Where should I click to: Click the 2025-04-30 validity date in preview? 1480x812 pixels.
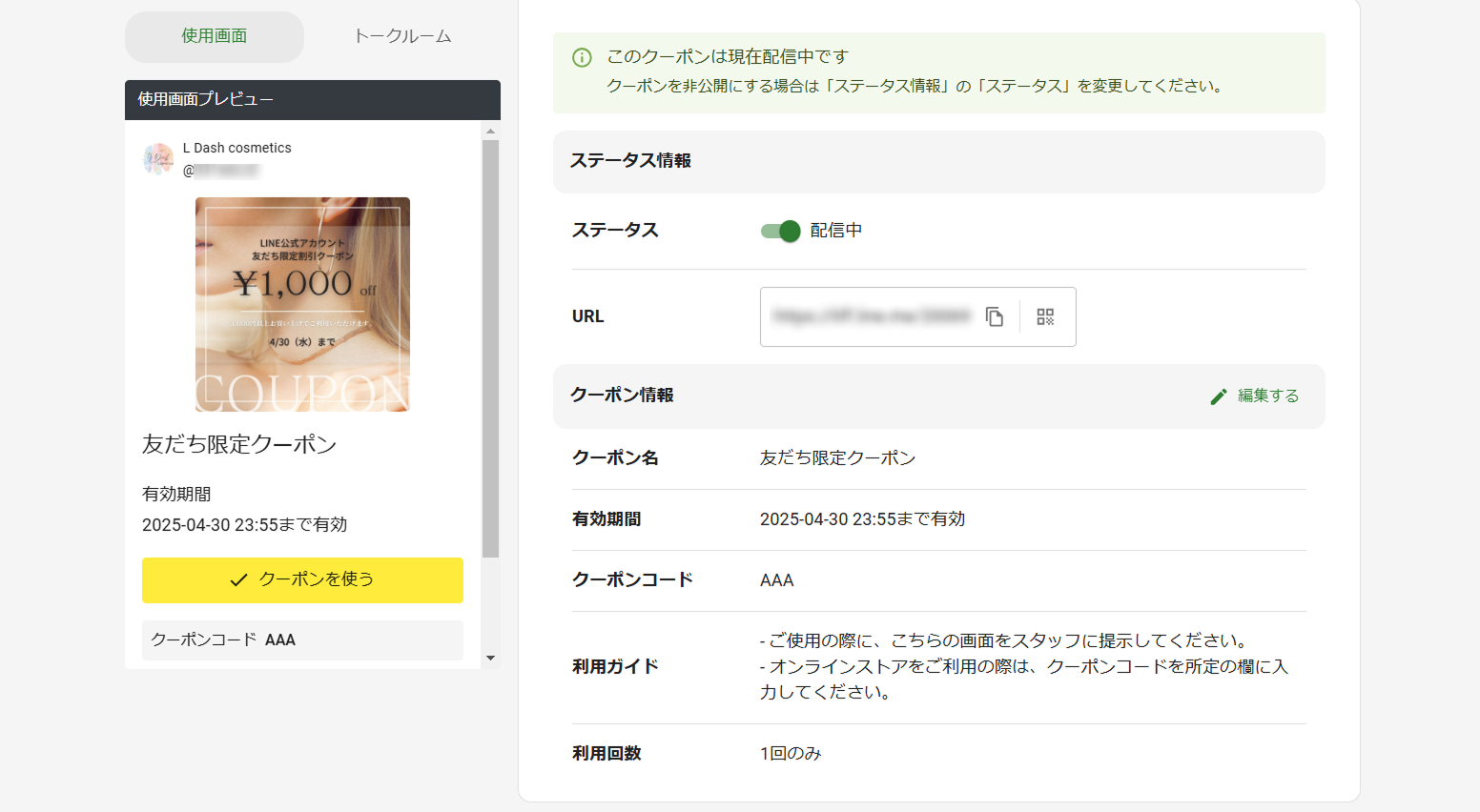pos(244,525)
